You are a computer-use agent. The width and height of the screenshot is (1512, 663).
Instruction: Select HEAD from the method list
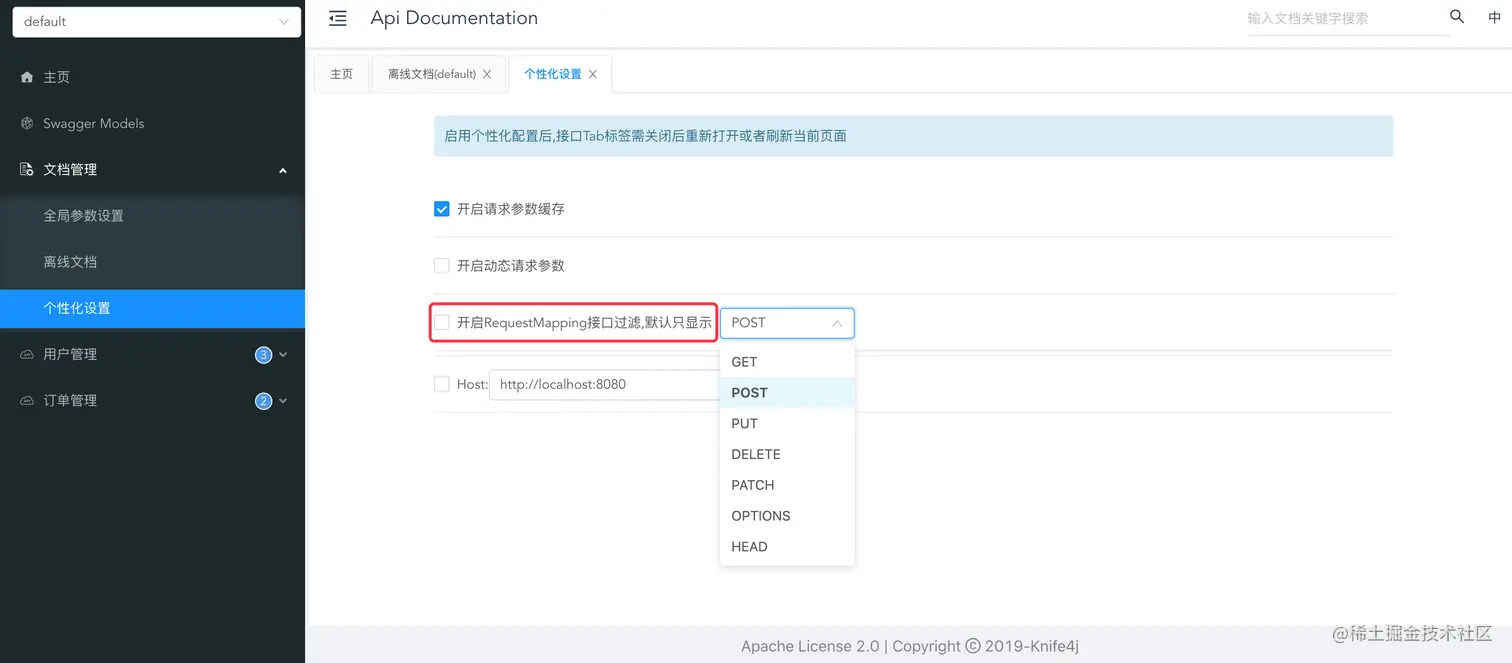[787, 547]
